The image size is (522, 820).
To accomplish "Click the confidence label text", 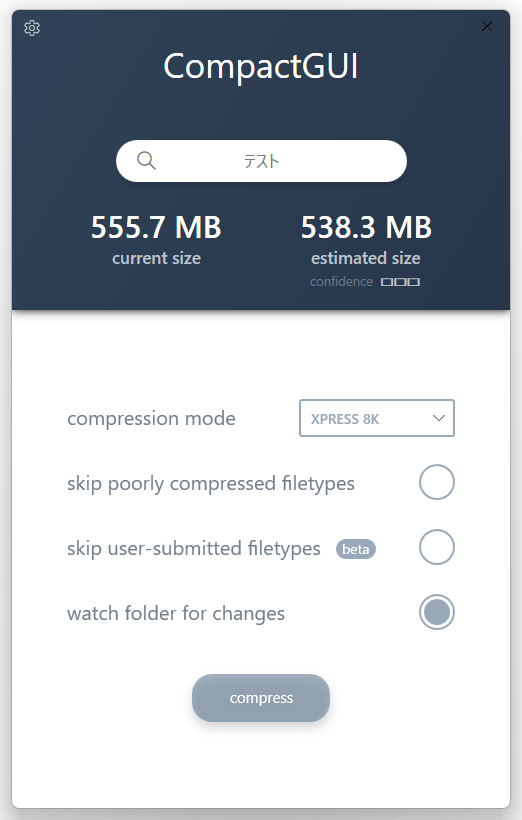I will click(341, 282).
